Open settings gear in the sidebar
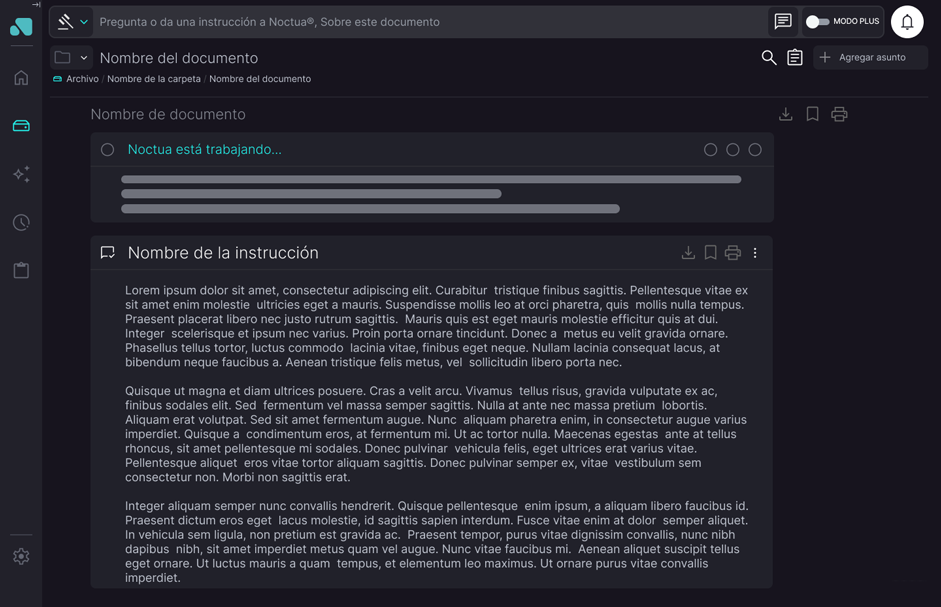This screenshot has height=607, width=941. pyautogui.click(x=21, y=557)
